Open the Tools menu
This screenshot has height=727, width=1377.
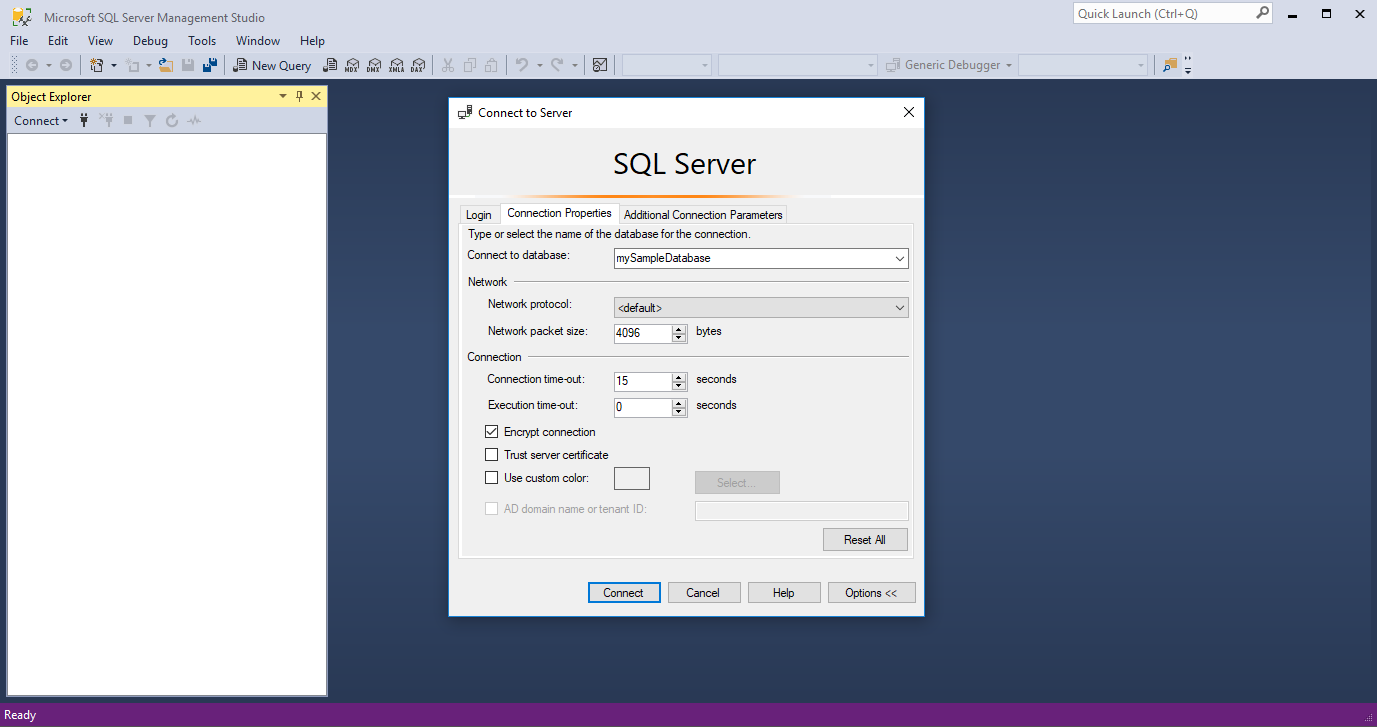[202, 41]
